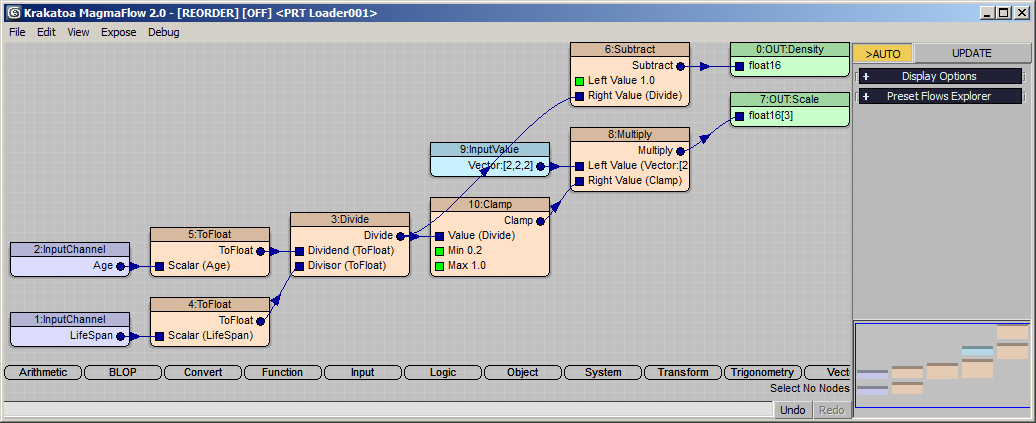Open the Edit menu

click(x=46, y=32)
